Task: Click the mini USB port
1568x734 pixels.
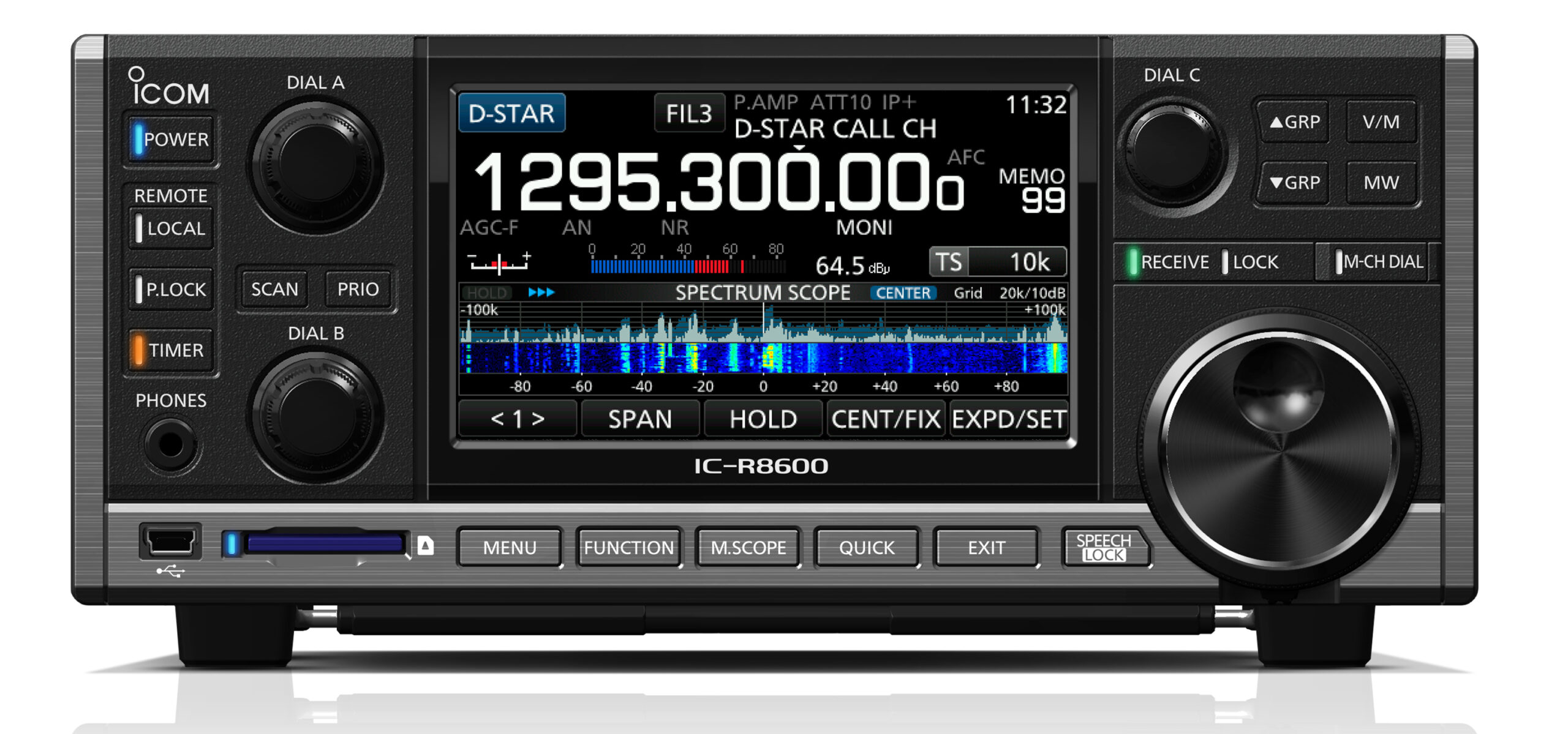Action: (170, 541)
